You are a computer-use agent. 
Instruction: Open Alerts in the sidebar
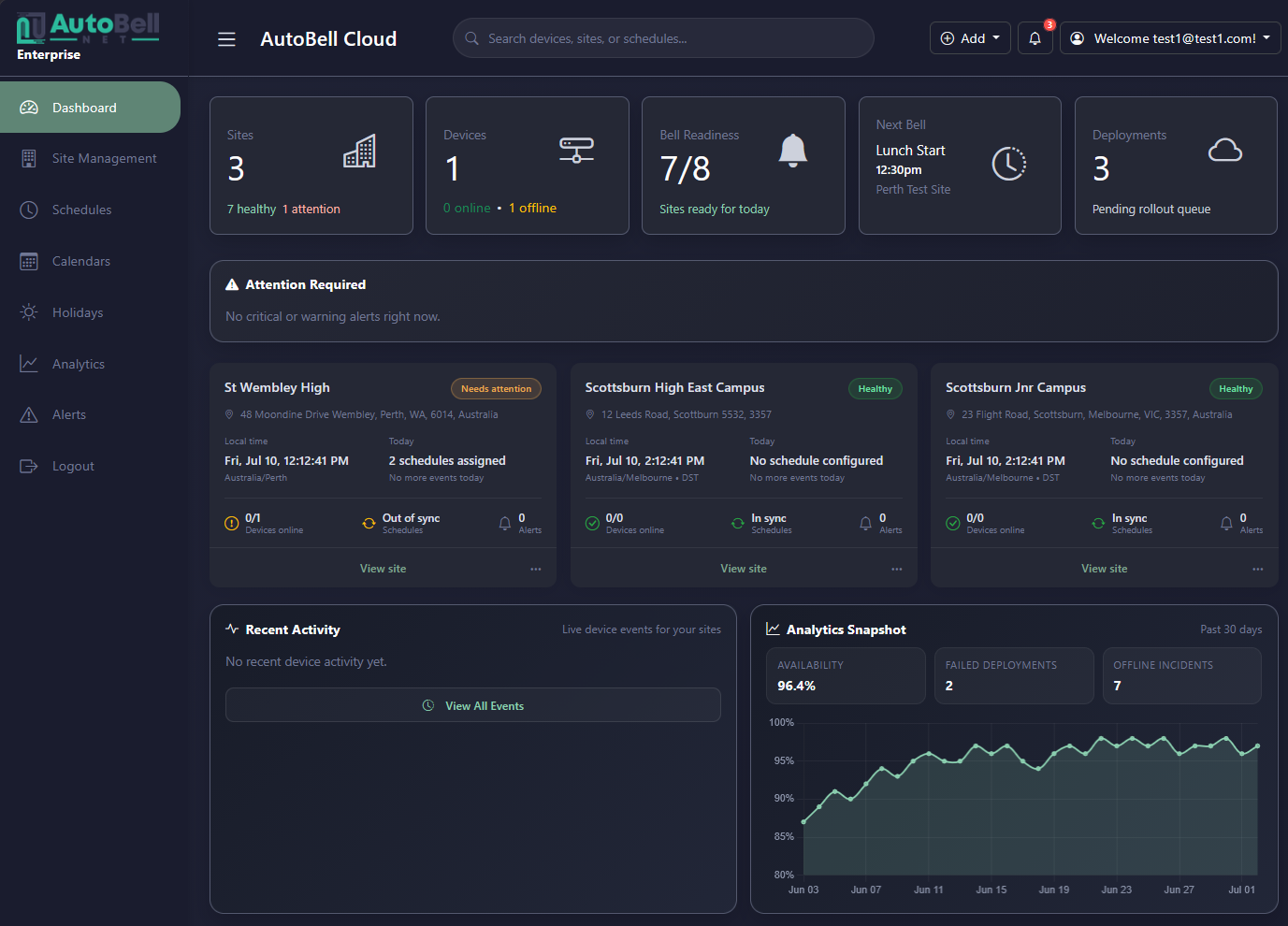(90, 414)
